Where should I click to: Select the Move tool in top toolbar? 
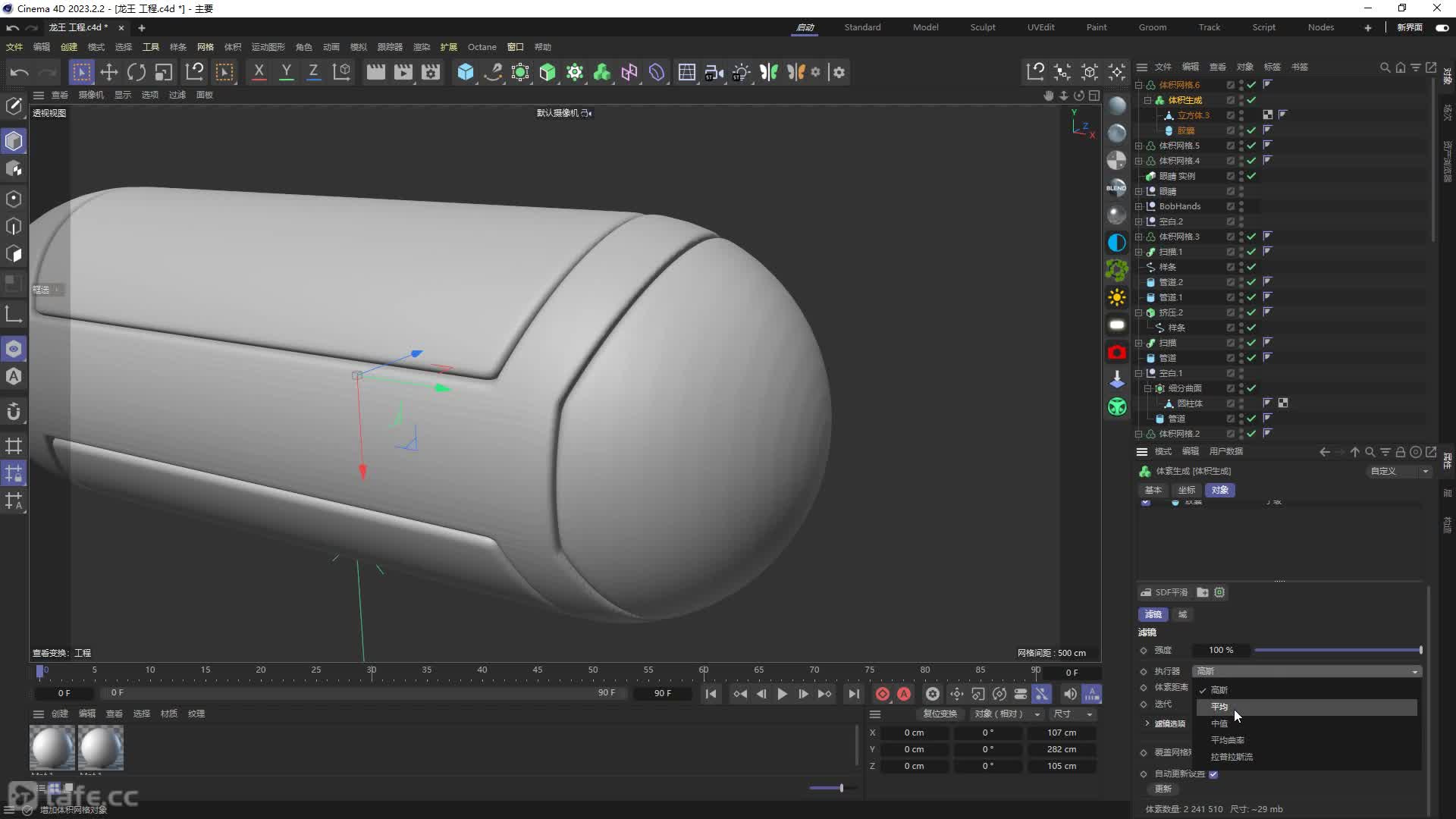point(109,72)
